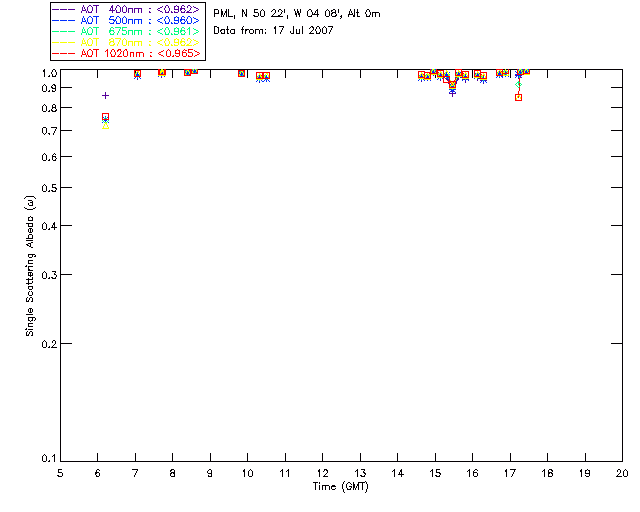The width and height of the screenshot is (640, 512).
Task: Click the y-axis tick label 0.2
Action: pyautogui.click(x=49, y=344)
